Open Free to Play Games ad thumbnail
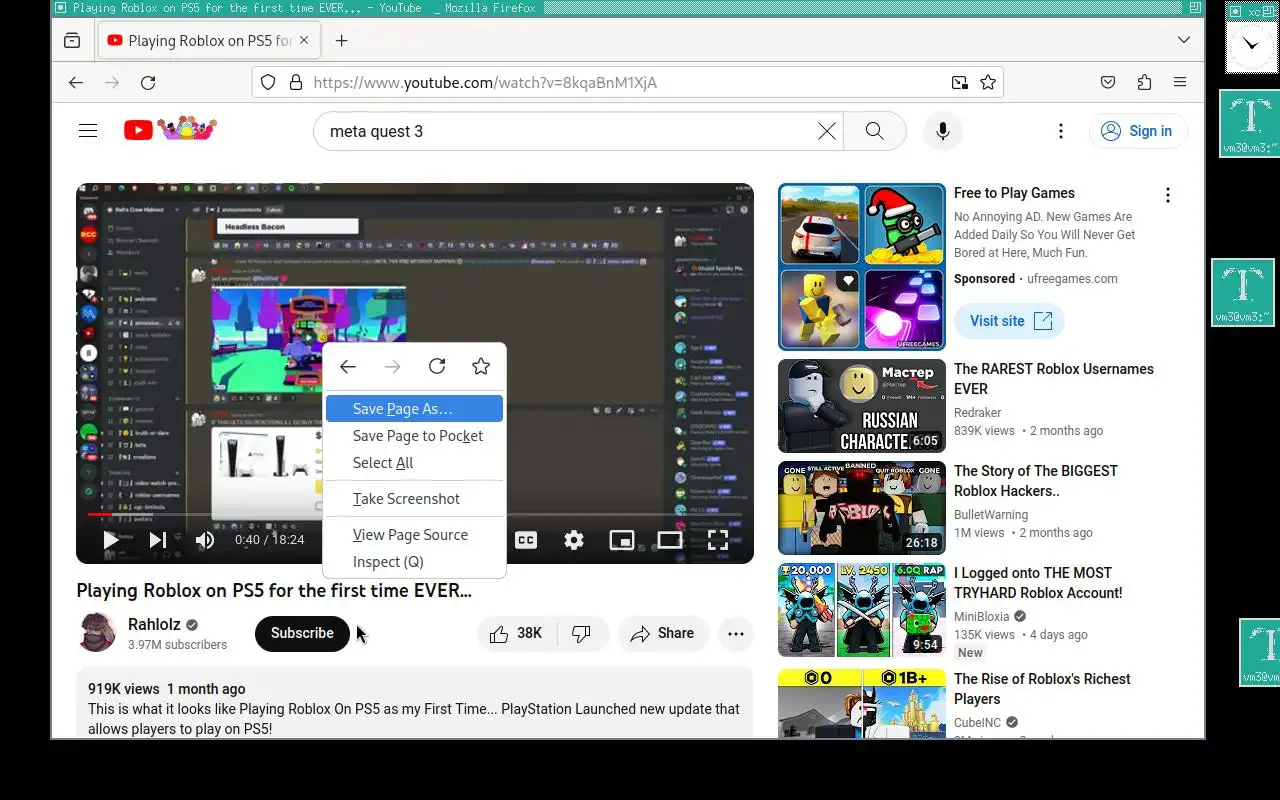 pos(861,266)
